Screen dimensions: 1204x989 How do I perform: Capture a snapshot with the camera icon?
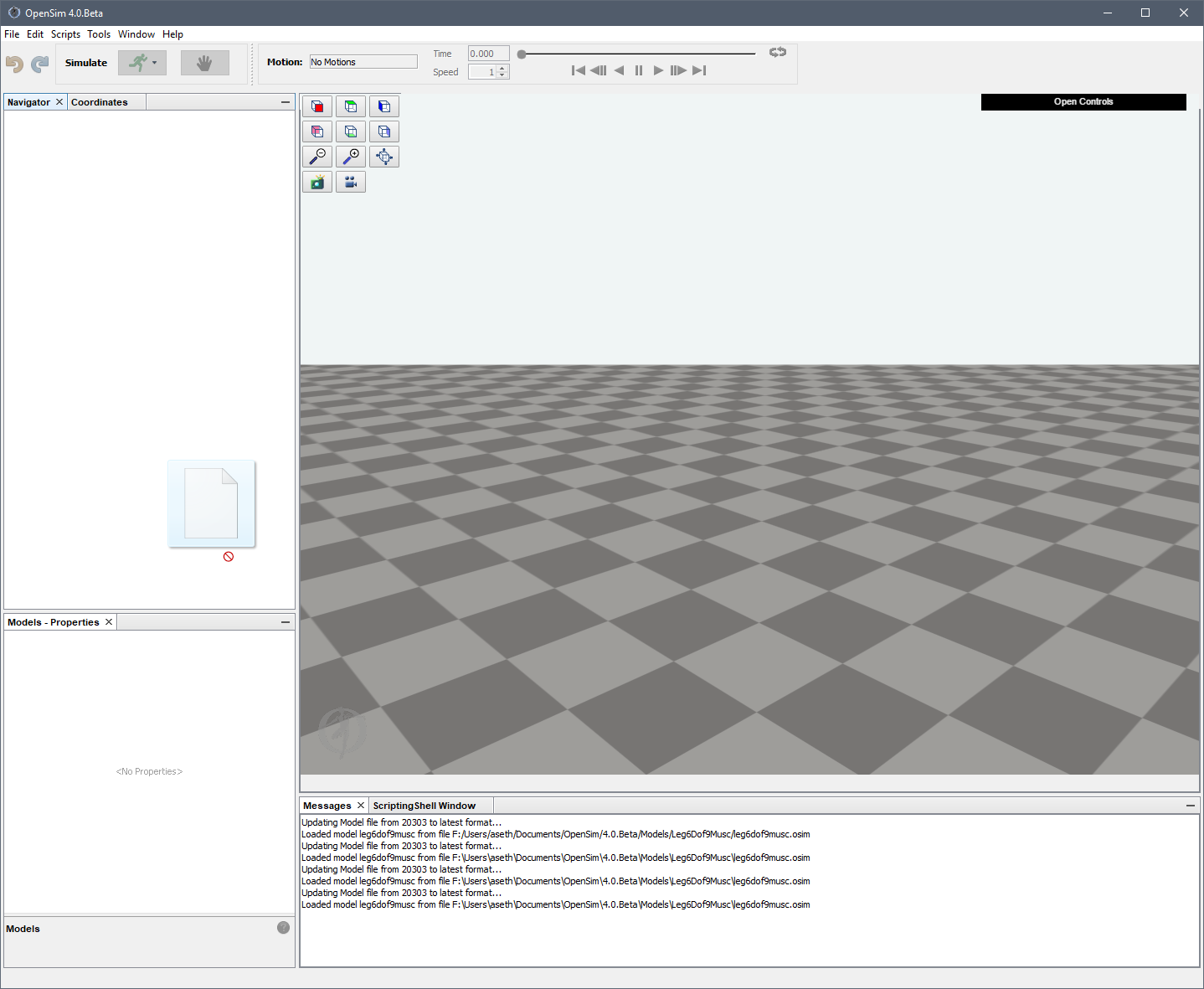click(x=317, y=182)
